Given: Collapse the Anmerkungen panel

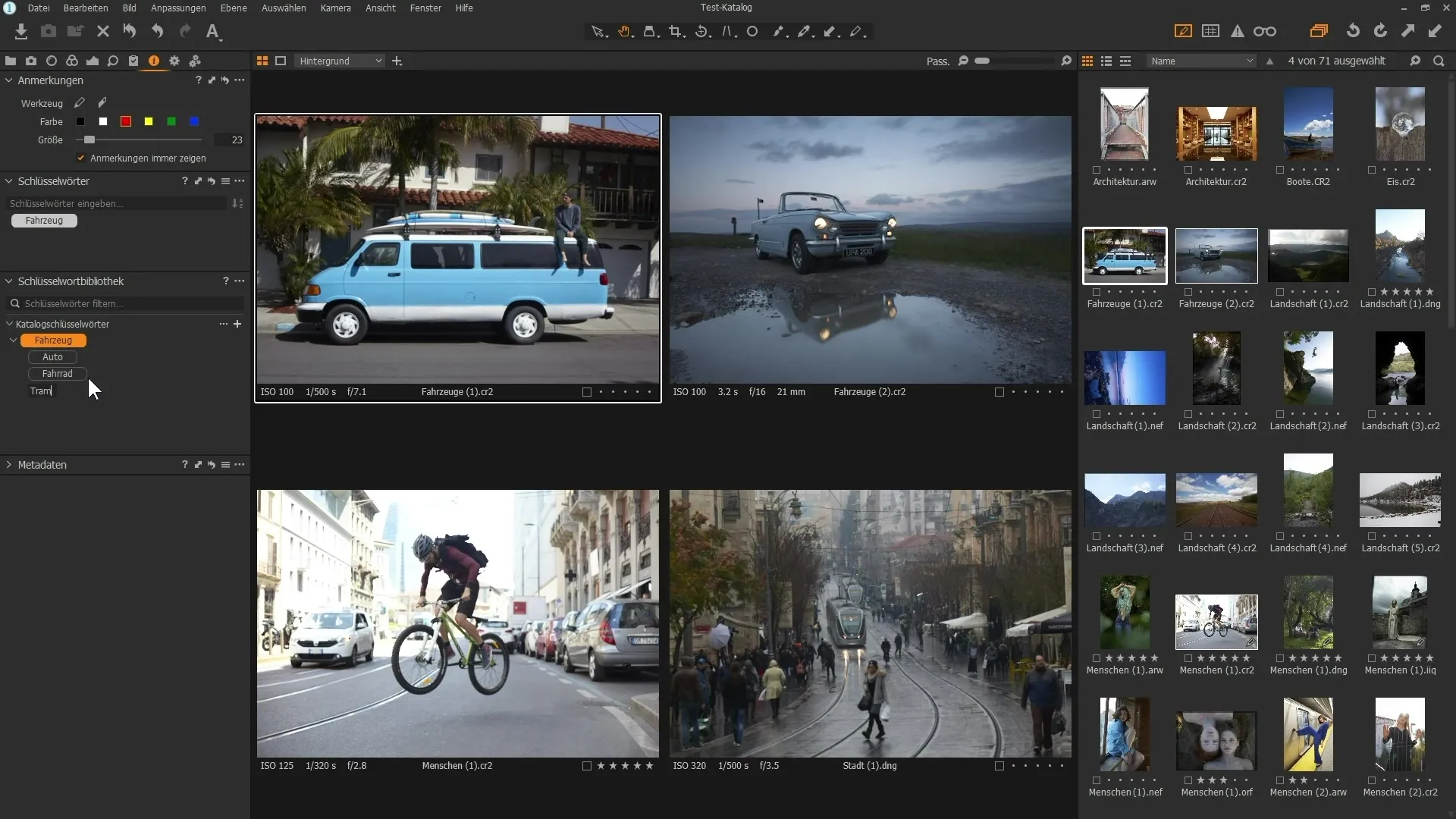Looking at the screenshot, I should pyautogui.click(x=9, y=80).
